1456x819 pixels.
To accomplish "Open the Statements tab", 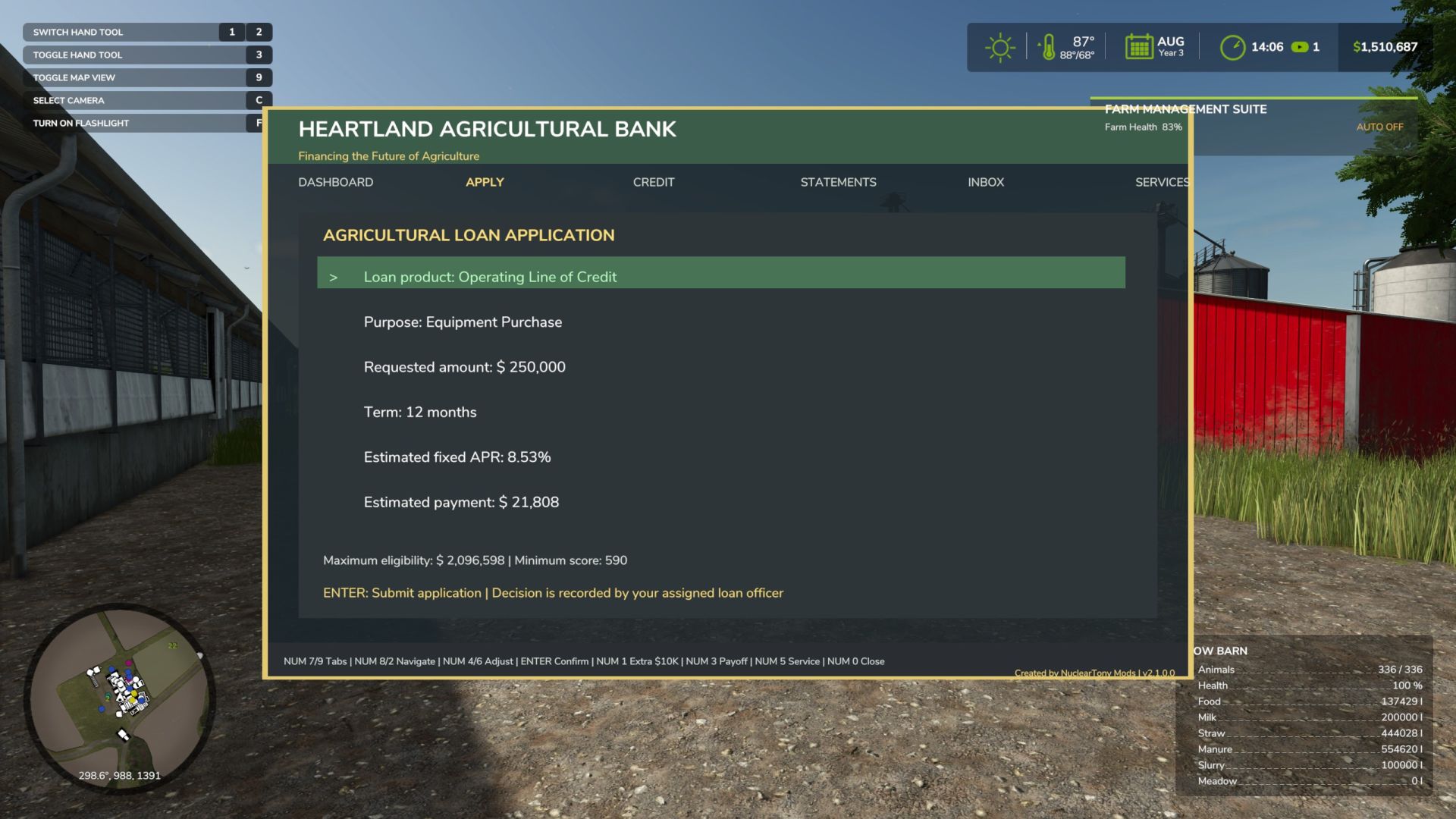I will point(838,182).
